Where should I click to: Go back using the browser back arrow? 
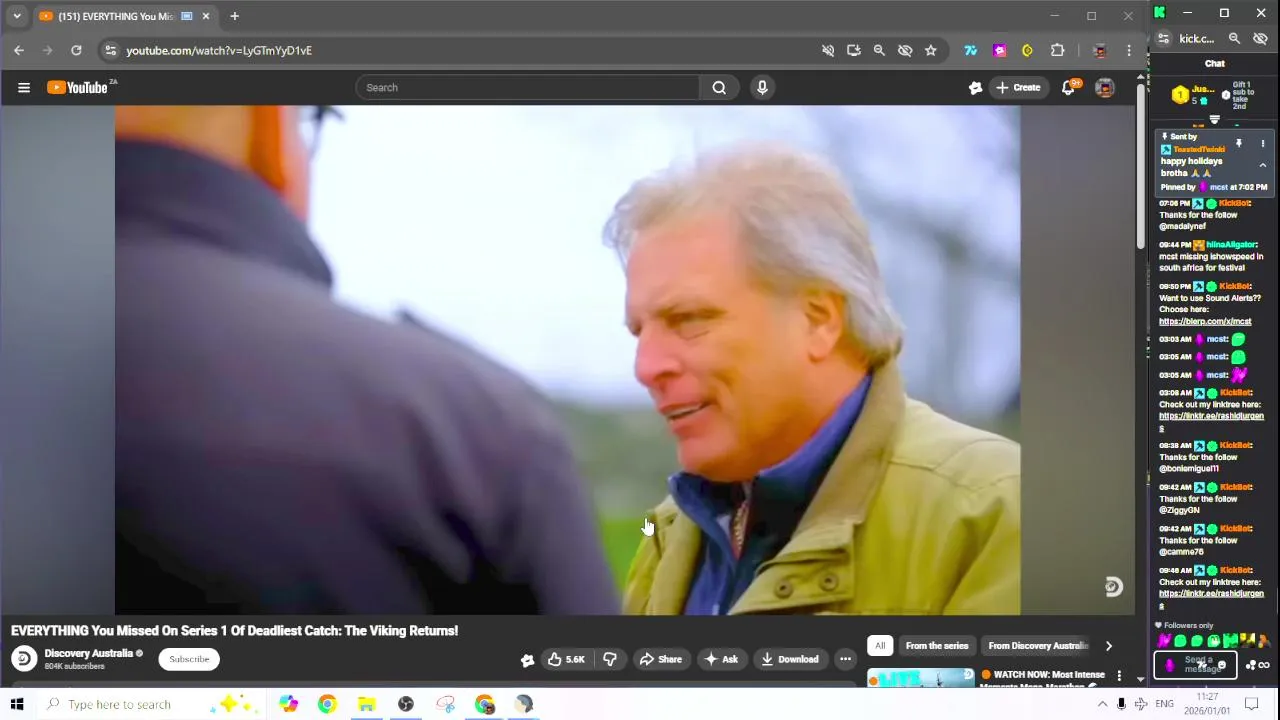tap(19, 50)
